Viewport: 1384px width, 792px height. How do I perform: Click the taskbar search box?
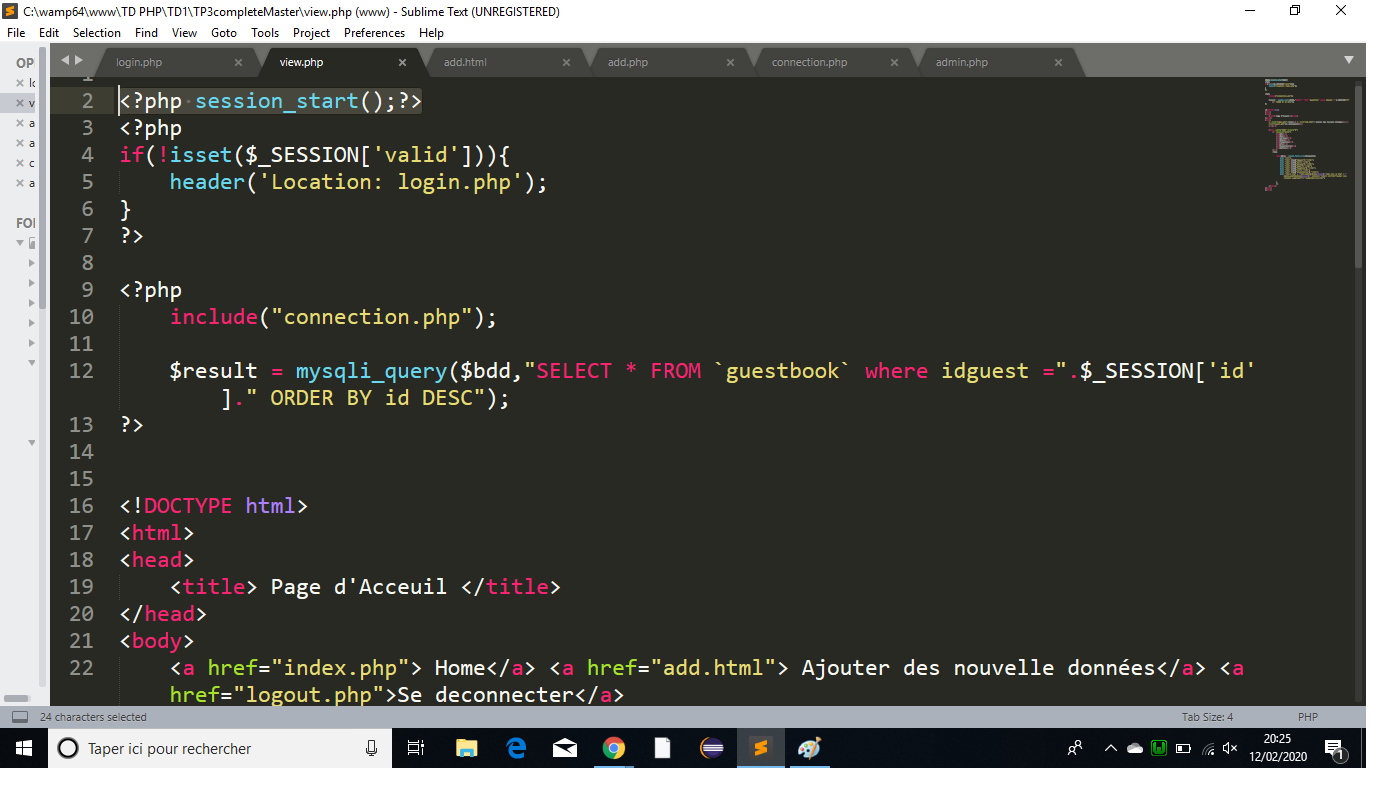pos(220,748)
